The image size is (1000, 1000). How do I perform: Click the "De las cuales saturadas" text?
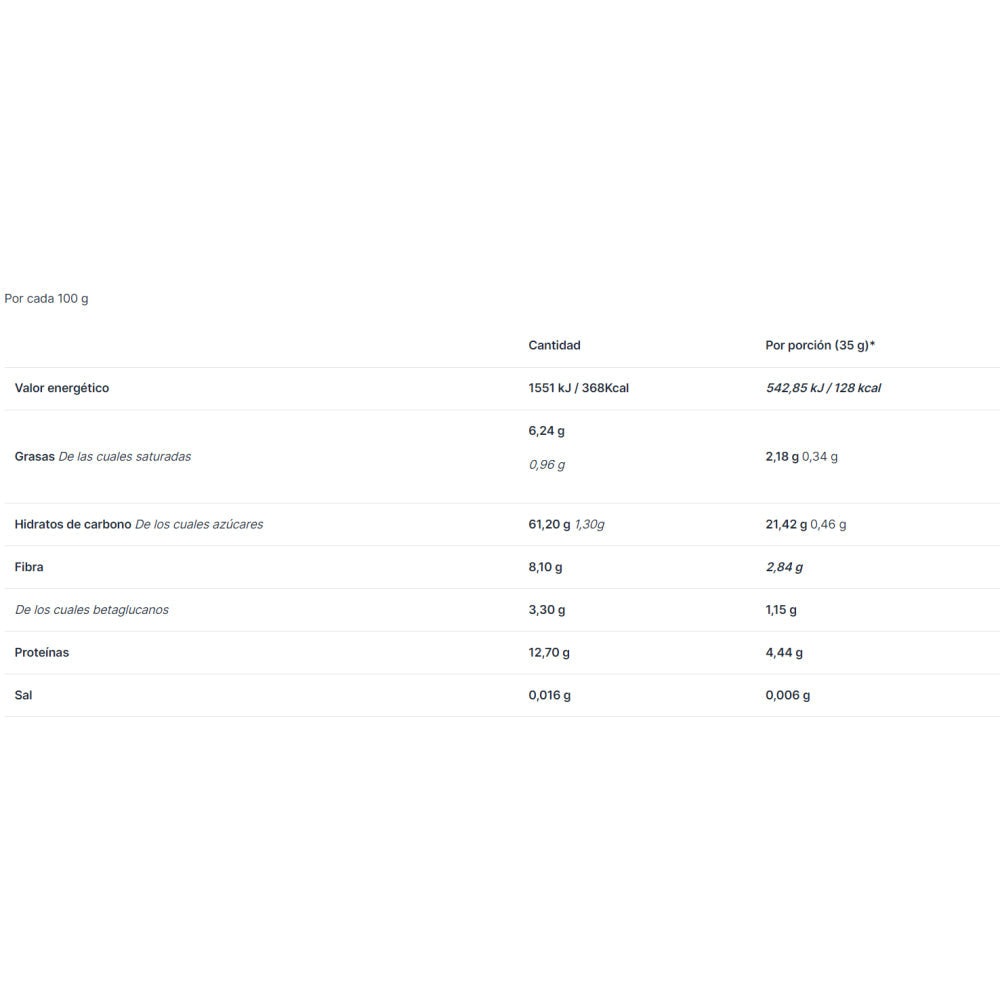125,456
